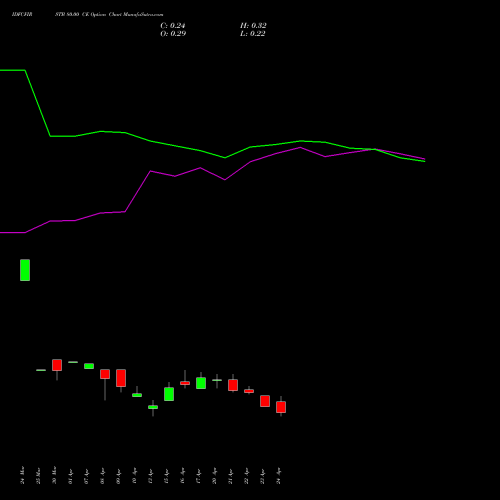Screen dimensions: 500x500
Task: Select the red candle for 30 Mar
Action: [x=57, y=365]
